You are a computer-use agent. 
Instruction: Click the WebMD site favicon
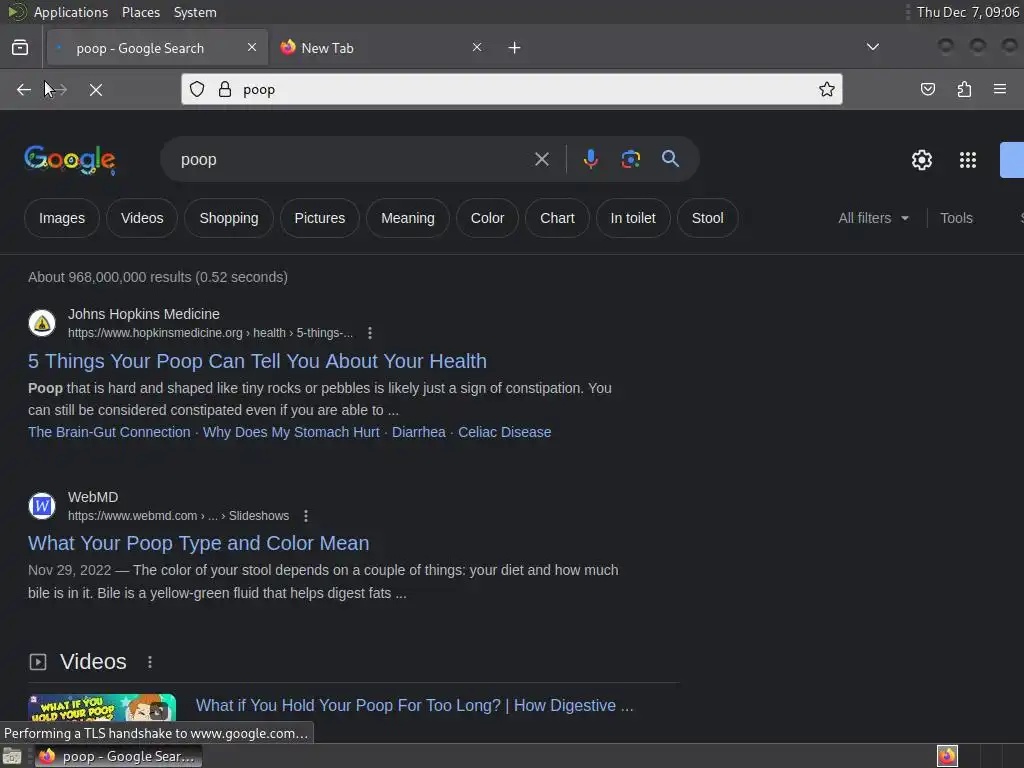click(x=42, y=506)
